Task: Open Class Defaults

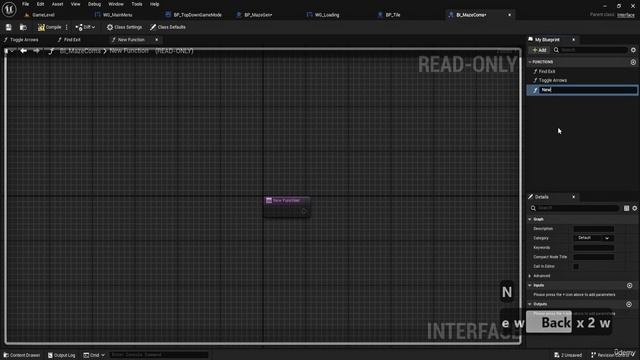Action: (x=167, y=27)
